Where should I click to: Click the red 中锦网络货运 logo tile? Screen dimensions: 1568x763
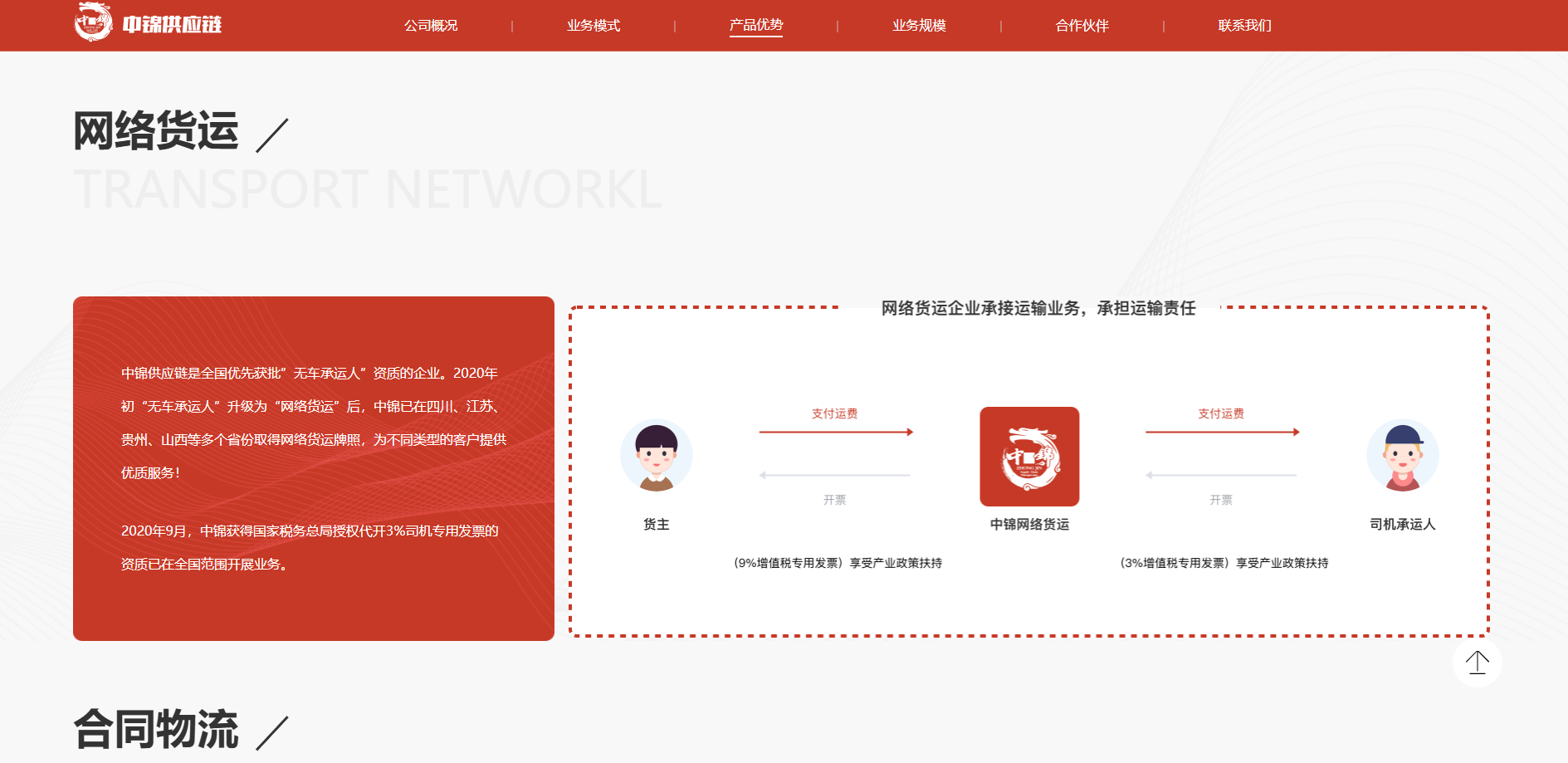tap(1029, 457)
